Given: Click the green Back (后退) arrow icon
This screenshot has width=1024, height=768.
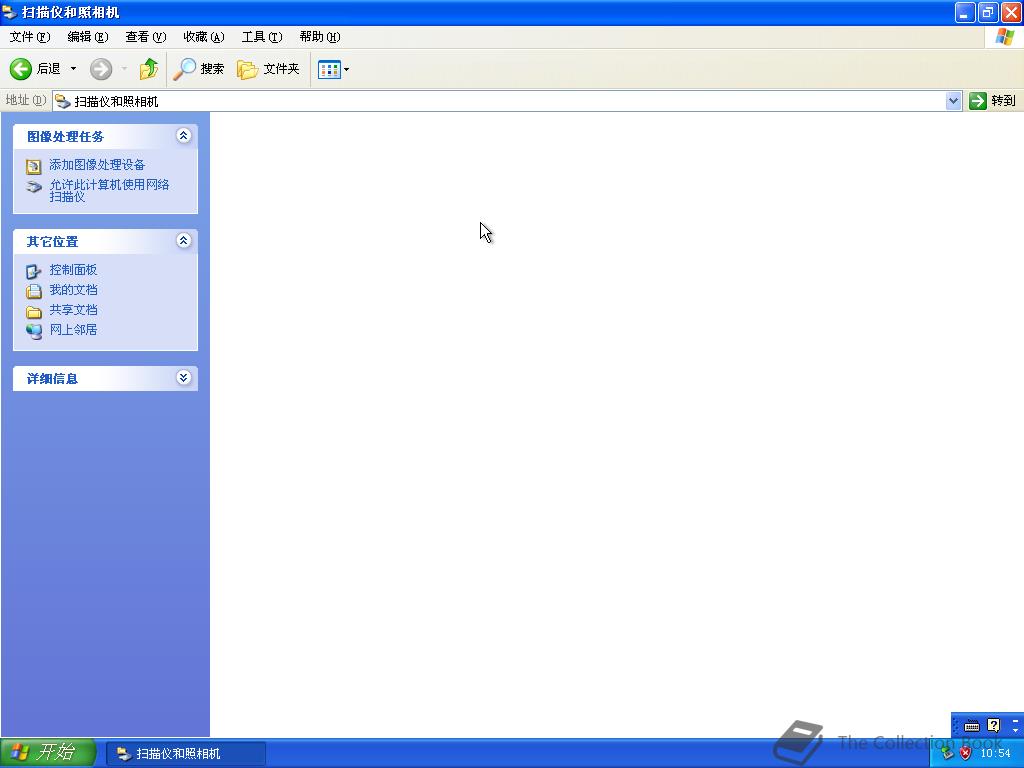Looking at the screenshot, I should [20, 69].
